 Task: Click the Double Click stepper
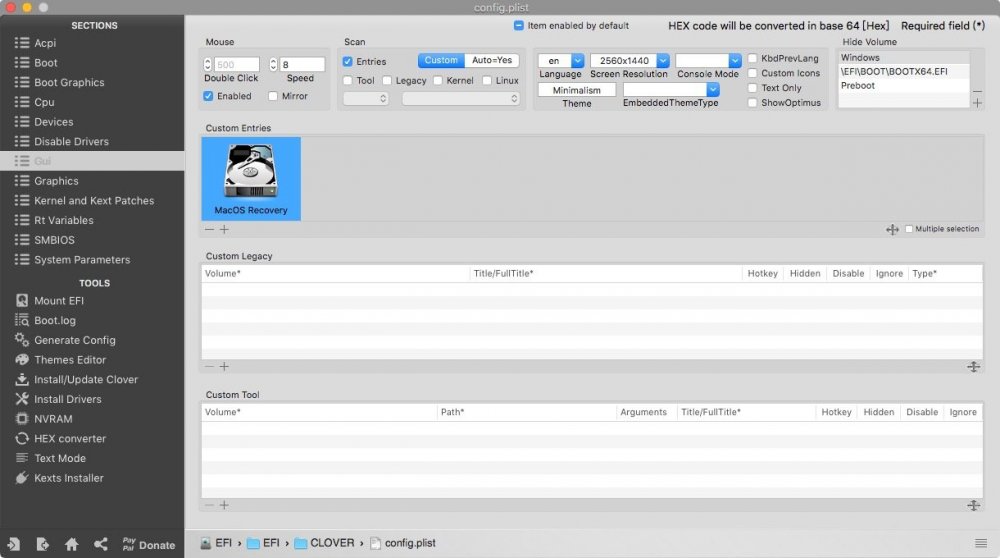click(207, 64)
